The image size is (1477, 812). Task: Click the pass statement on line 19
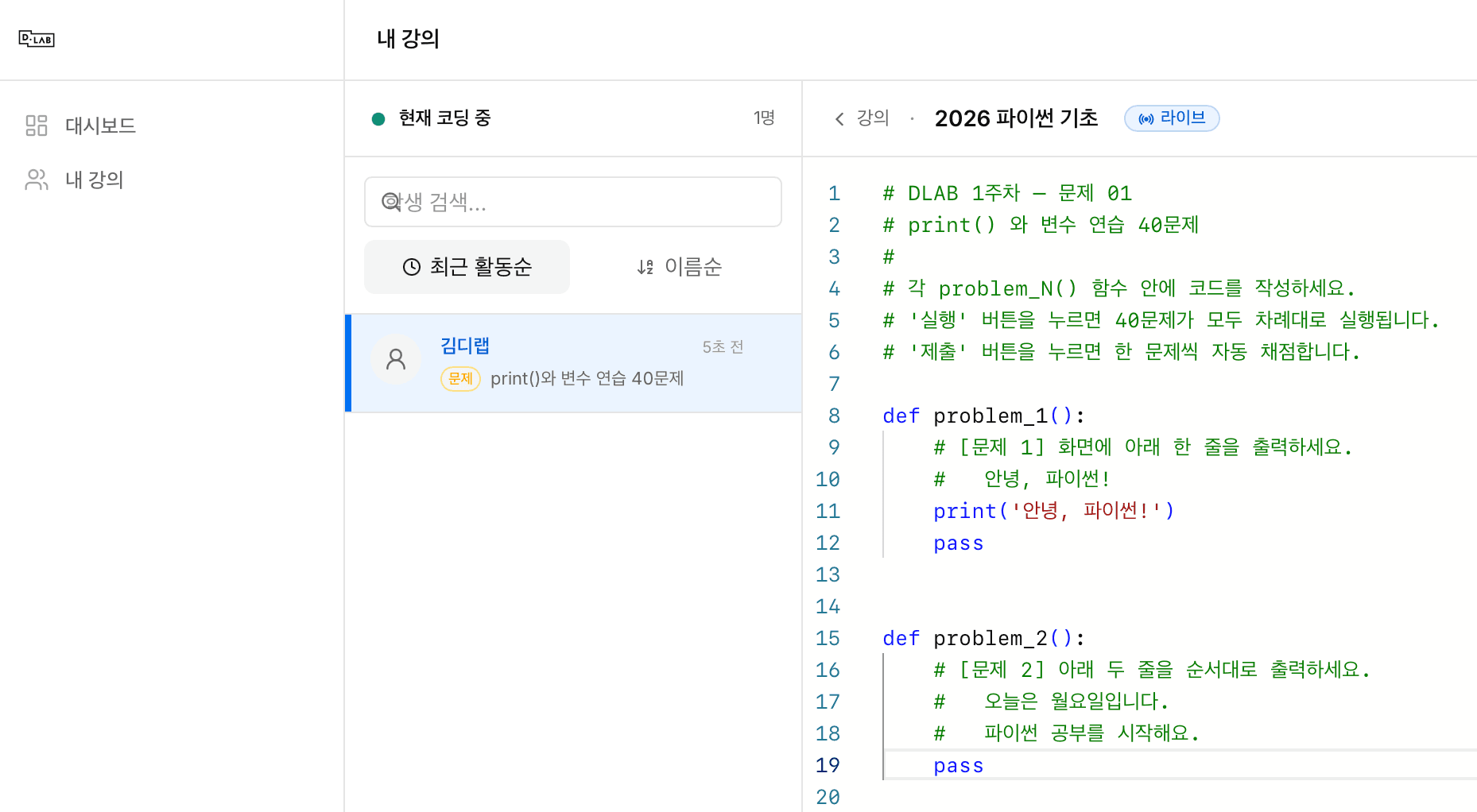tap(958, 765)
